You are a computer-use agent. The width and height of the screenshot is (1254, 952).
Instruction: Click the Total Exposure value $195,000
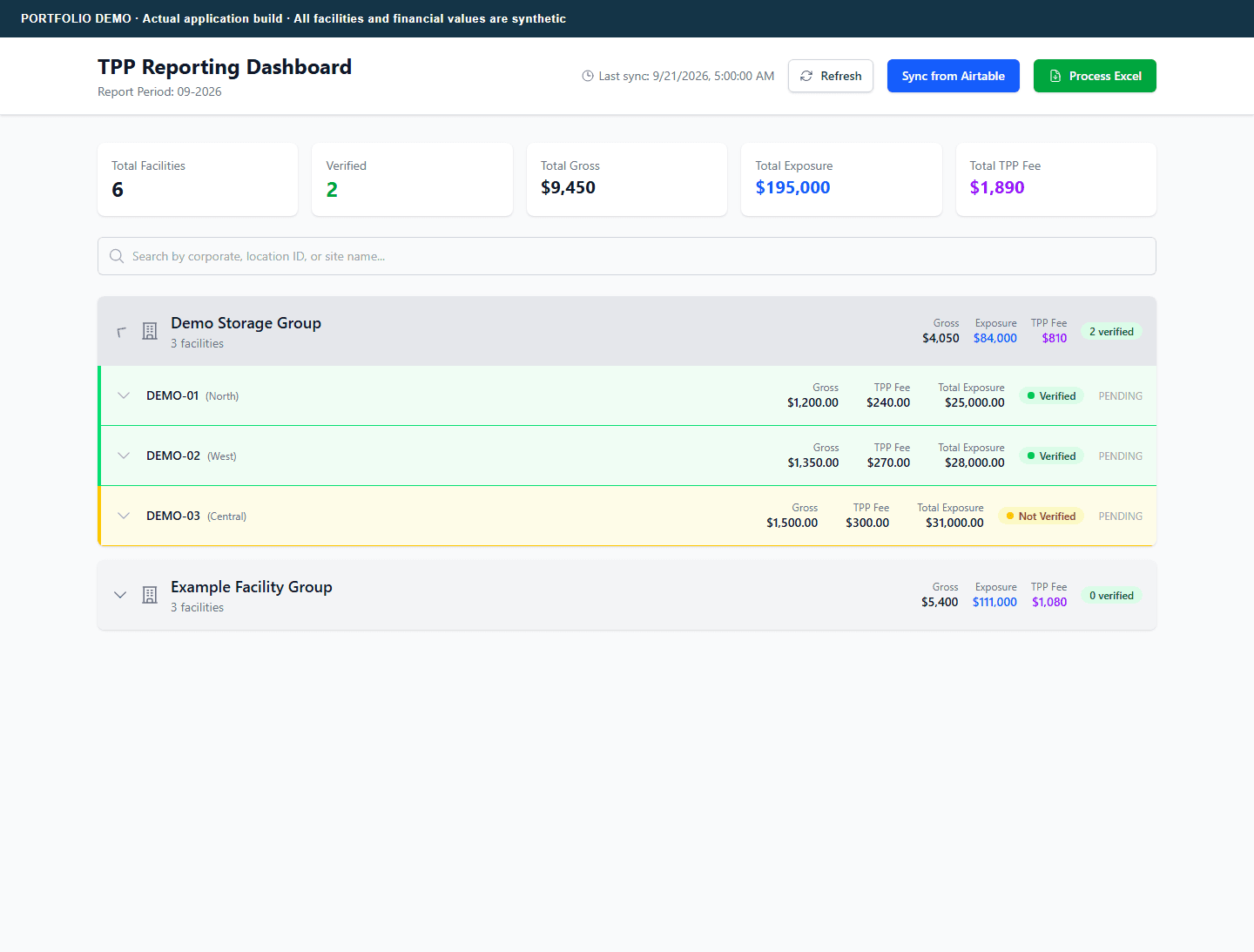click(792, 187)
